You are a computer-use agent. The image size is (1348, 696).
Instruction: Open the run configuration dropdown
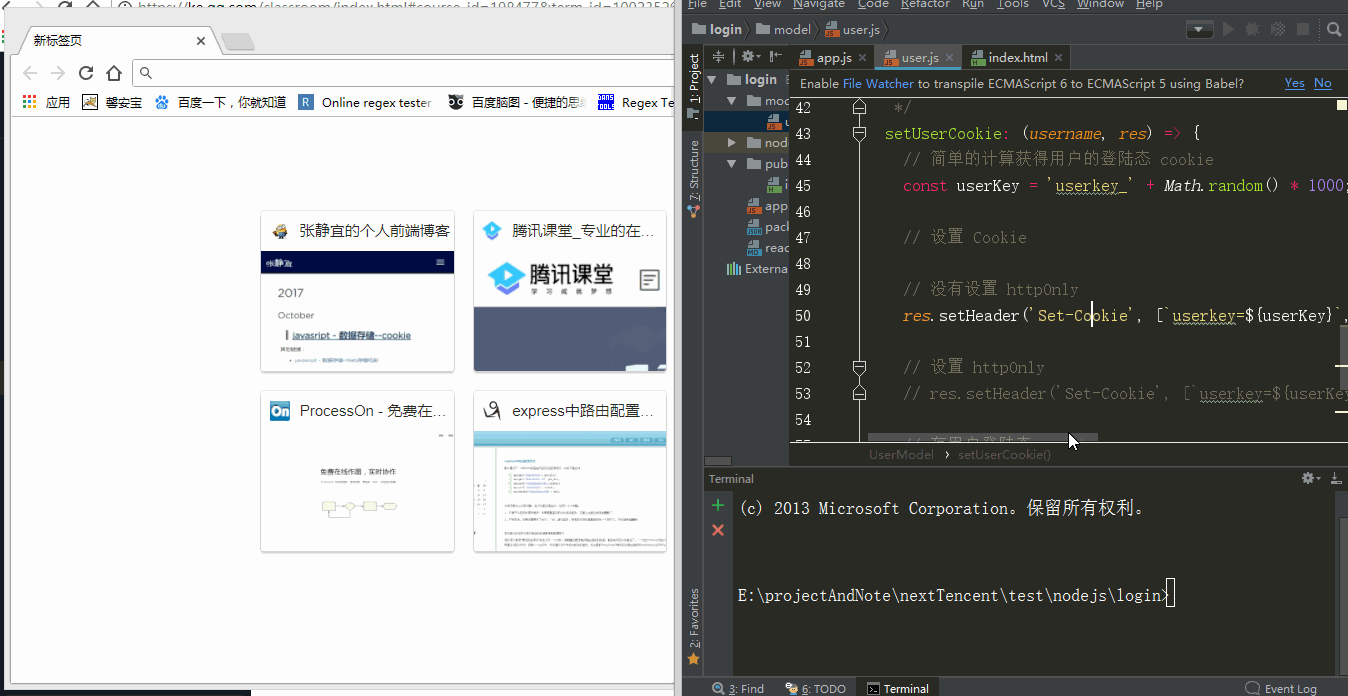(1199, 30)
